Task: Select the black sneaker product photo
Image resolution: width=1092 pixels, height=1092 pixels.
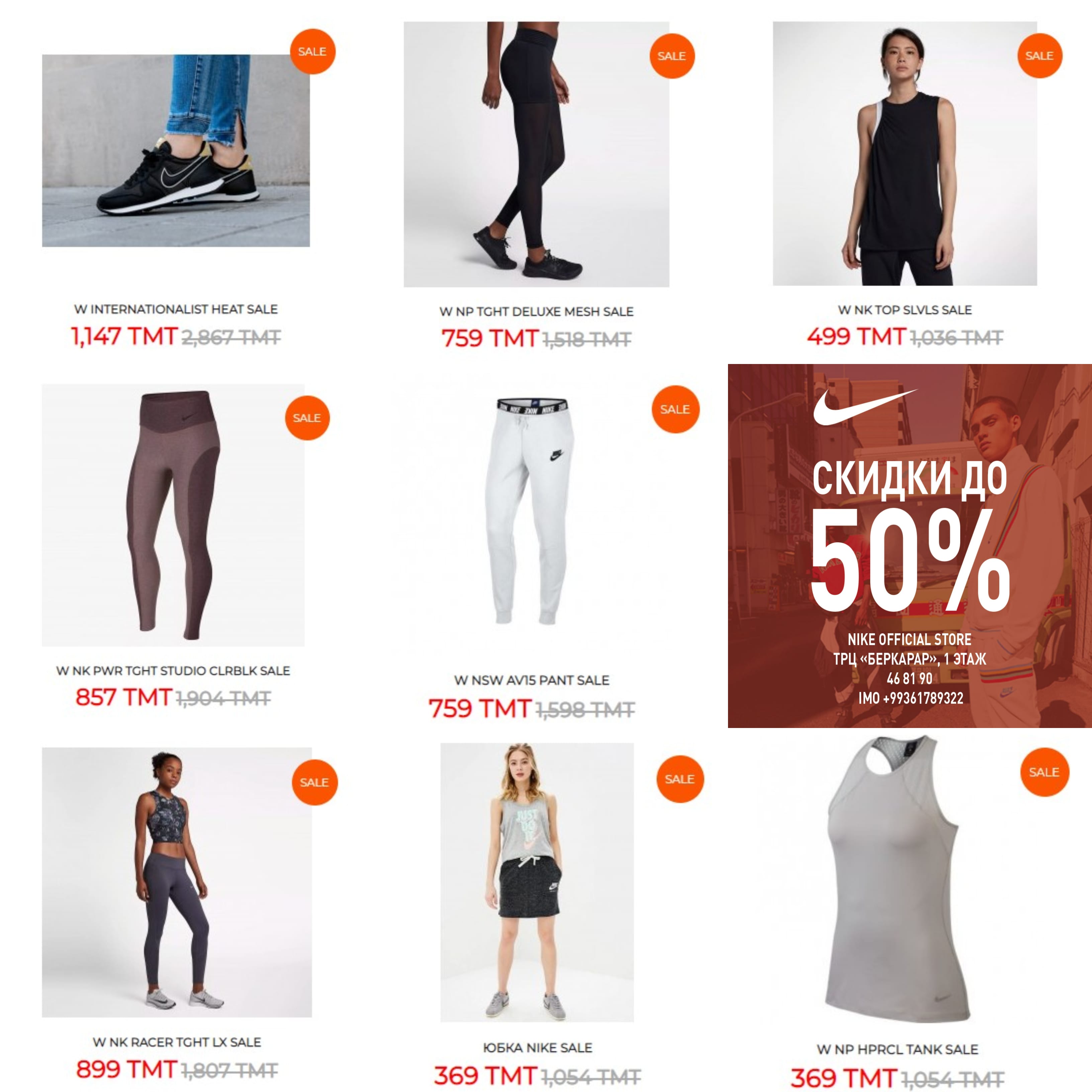Action: point(176,150)
